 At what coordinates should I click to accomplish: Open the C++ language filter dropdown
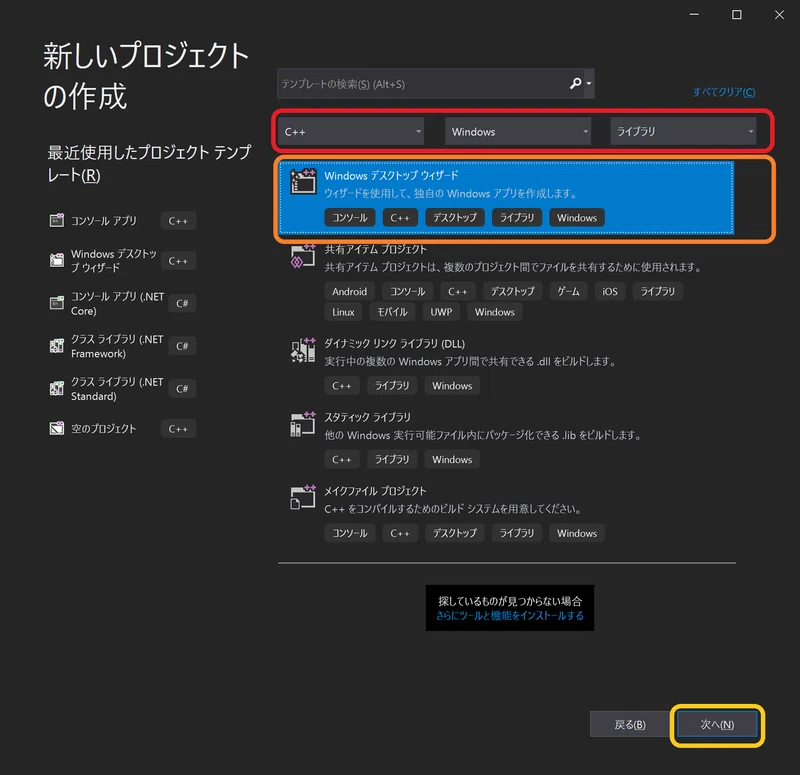click(351, 132)
